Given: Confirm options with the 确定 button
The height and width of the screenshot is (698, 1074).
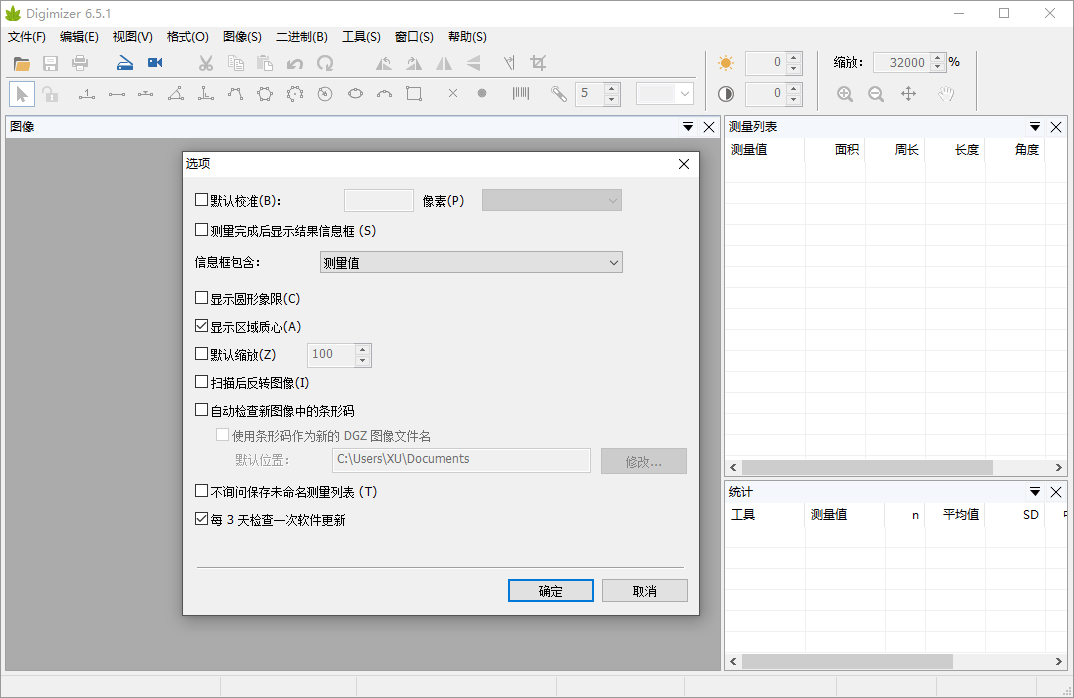Looking at the screenshot, I should pyautogui.click(x=550, y=590).
